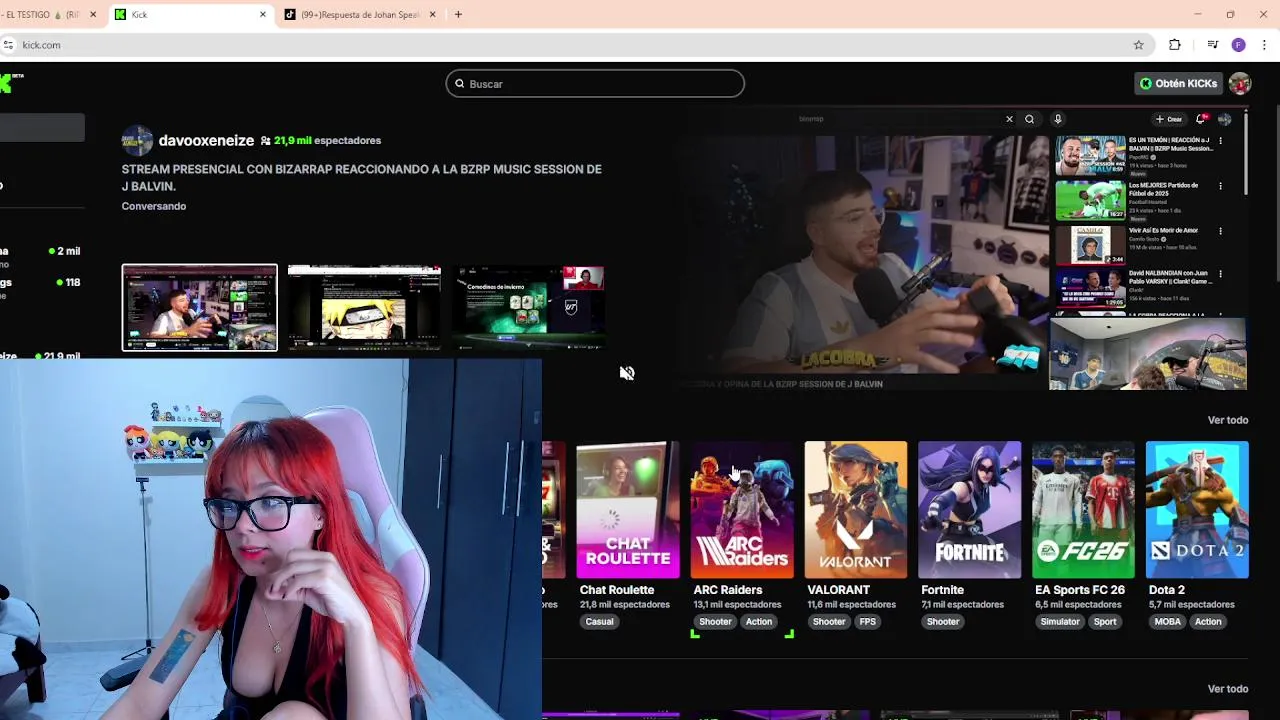The image size is (1280, 720).
Task: Open the featured davooxeneize stream video
Action: (x=965, y=248)
